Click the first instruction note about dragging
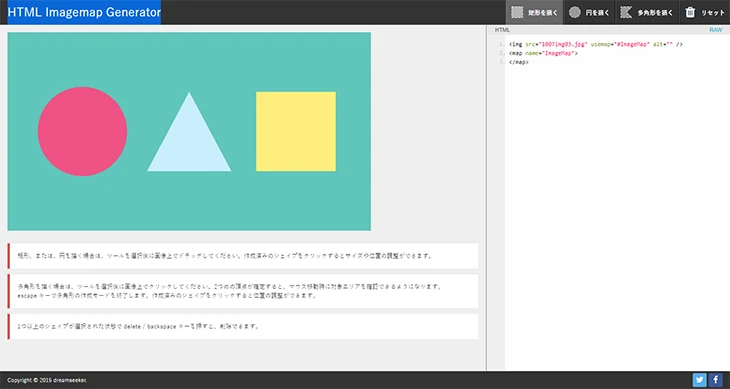 click(x=243, y=256)
